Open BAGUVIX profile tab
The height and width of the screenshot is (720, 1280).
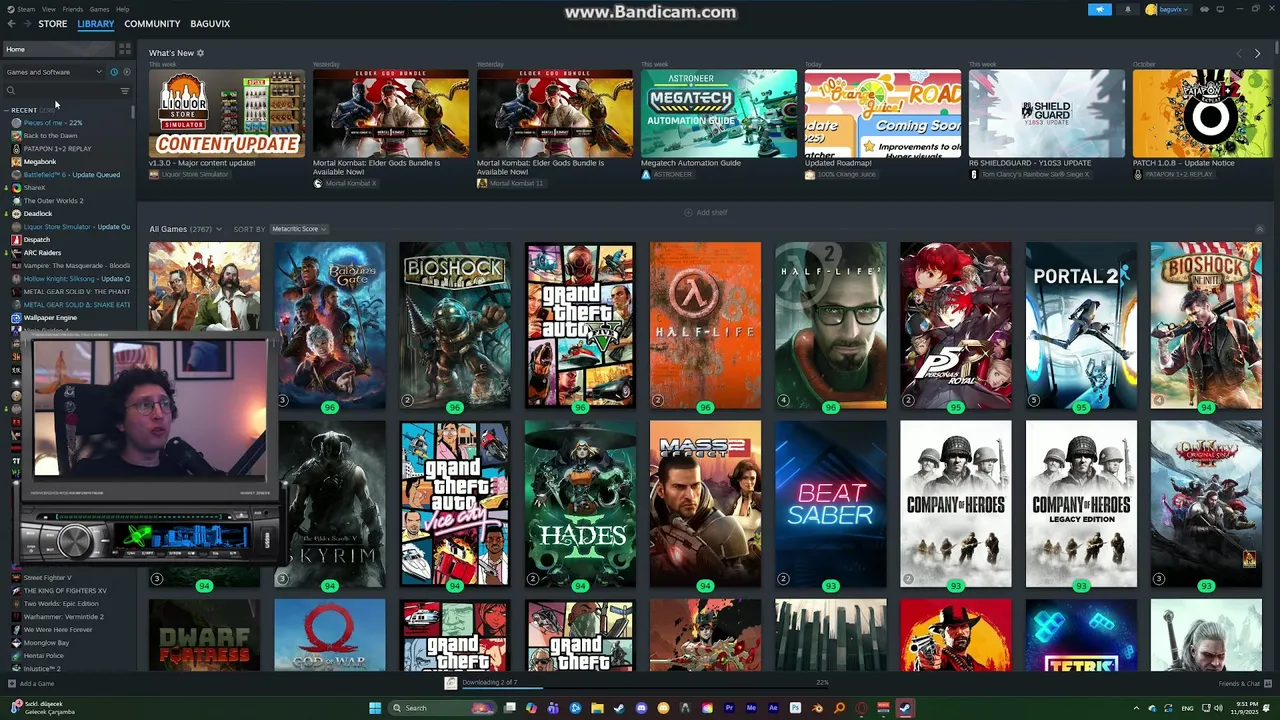[x=210, y=23]
